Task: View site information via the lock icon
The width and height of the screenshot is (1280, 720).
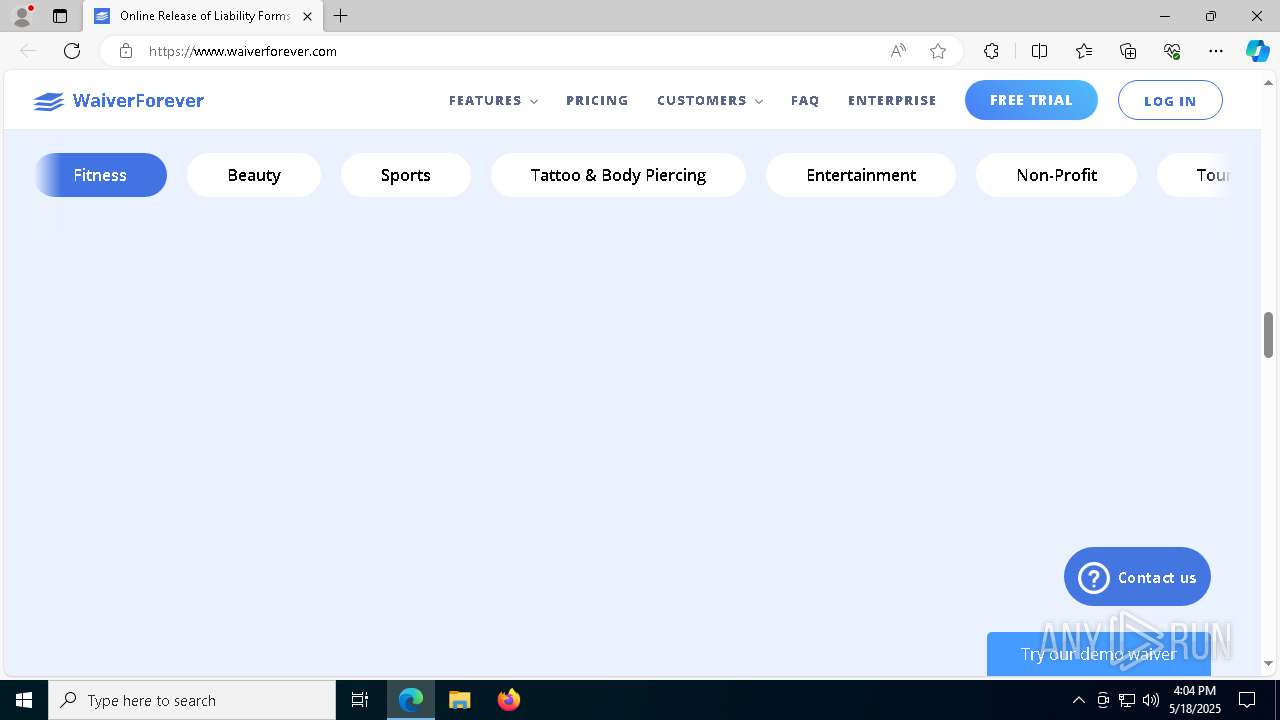Action: 126,51
